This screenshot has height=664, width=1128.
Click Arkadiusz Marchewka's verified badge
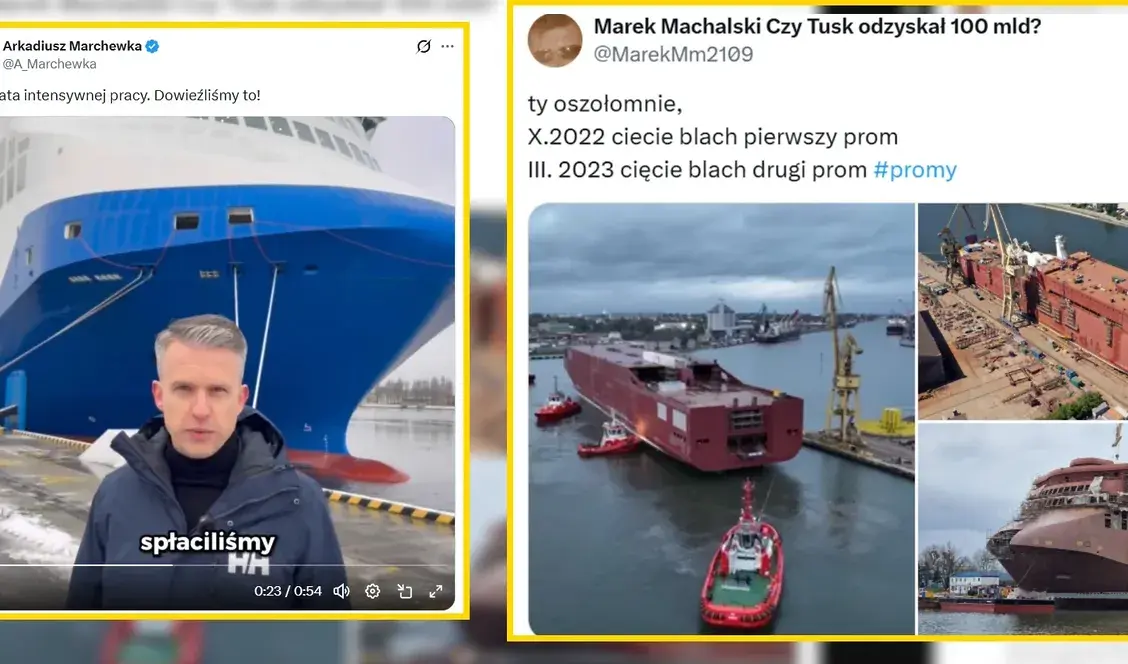click(153, 46)
